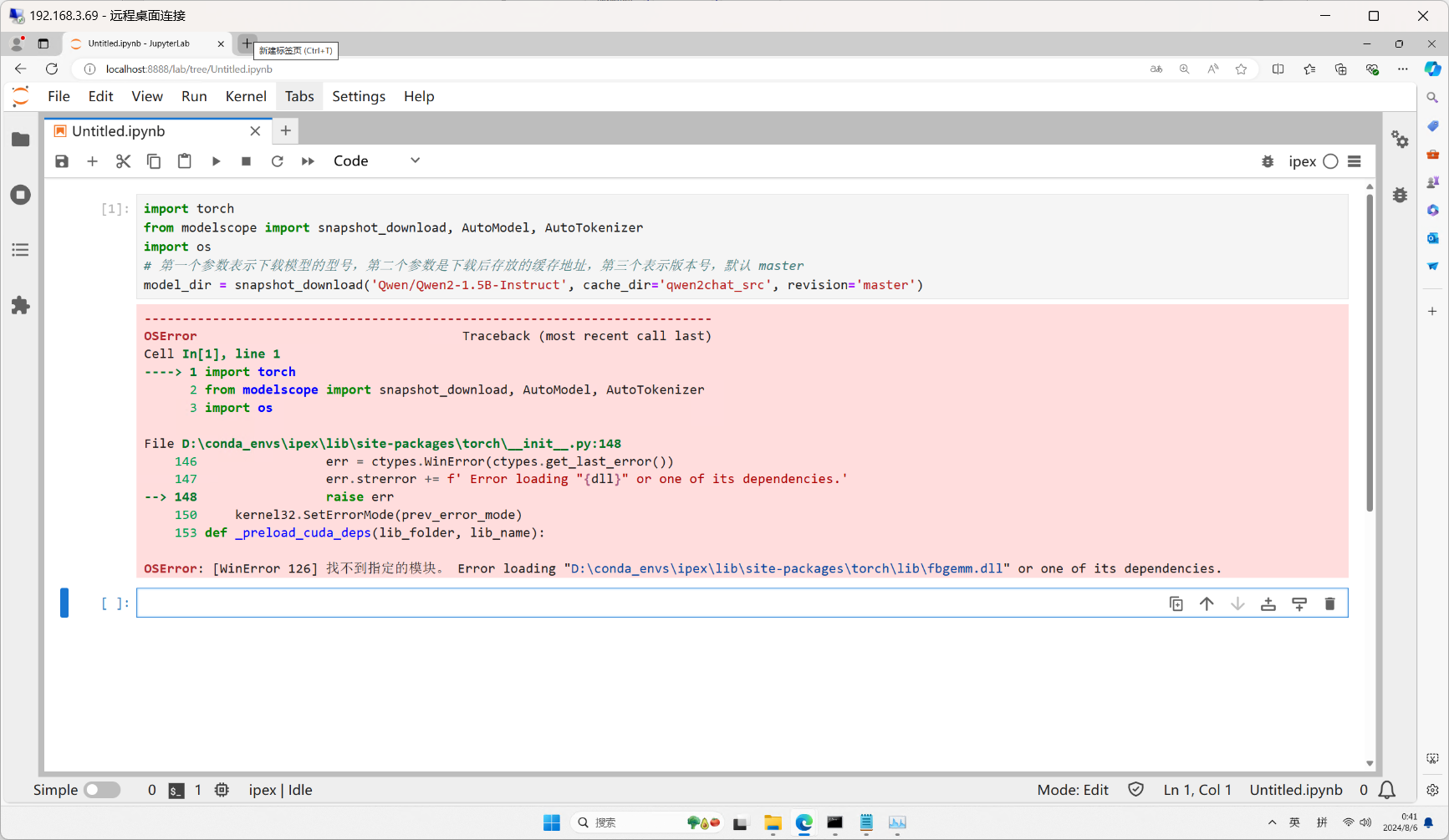The width and height of the screenshot is (1449, 840).
Task: Run the selected cell with play icon
Action: [216, 161]
